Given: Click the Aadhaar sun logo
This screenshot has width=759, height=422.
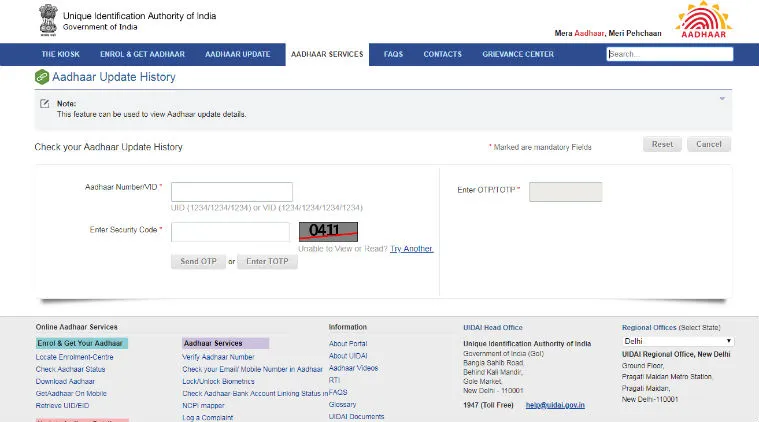Looking at the screenshot, I should click(703, 19).
